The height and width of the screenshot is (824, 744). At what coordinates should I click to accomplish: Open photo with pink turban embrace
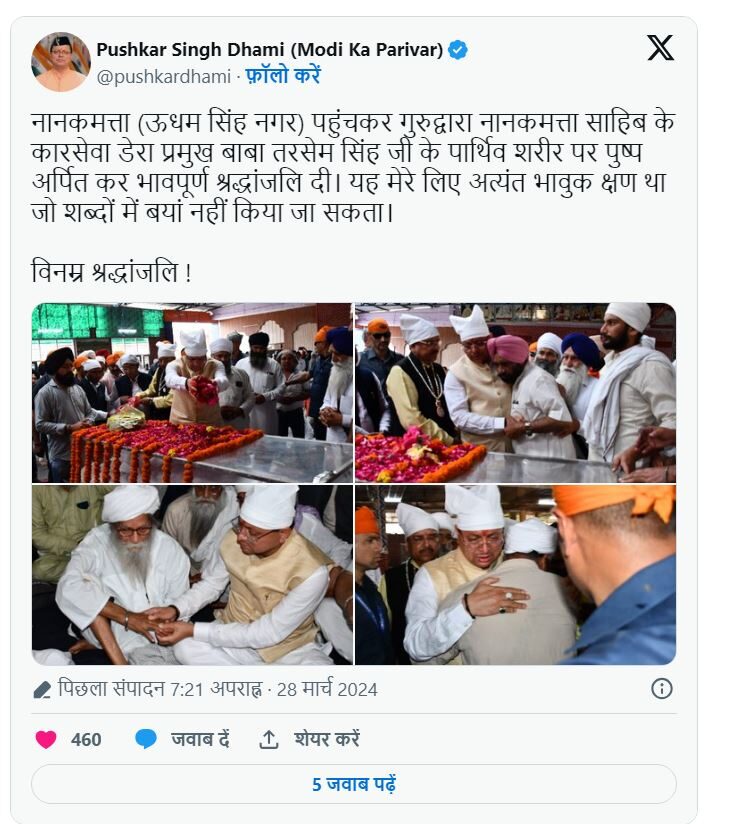[515, 393]
